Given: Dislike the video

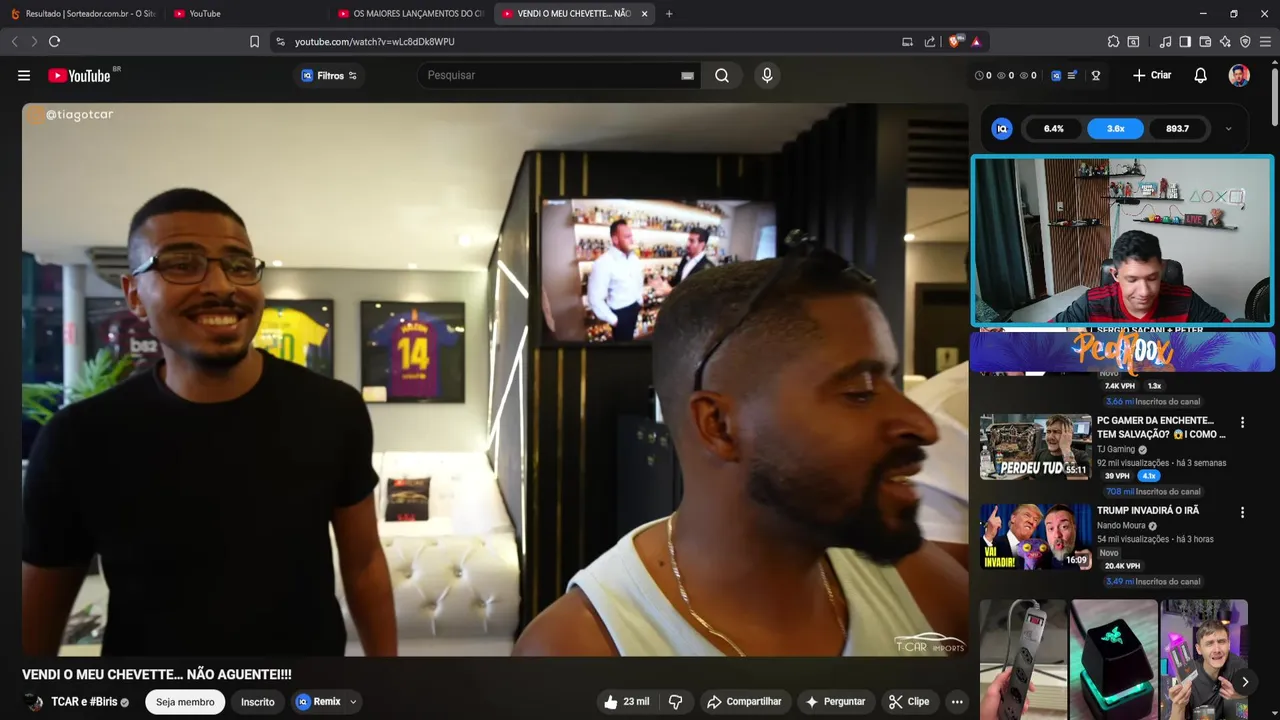Looking at the screenshot, I should [x=675, y=702].
